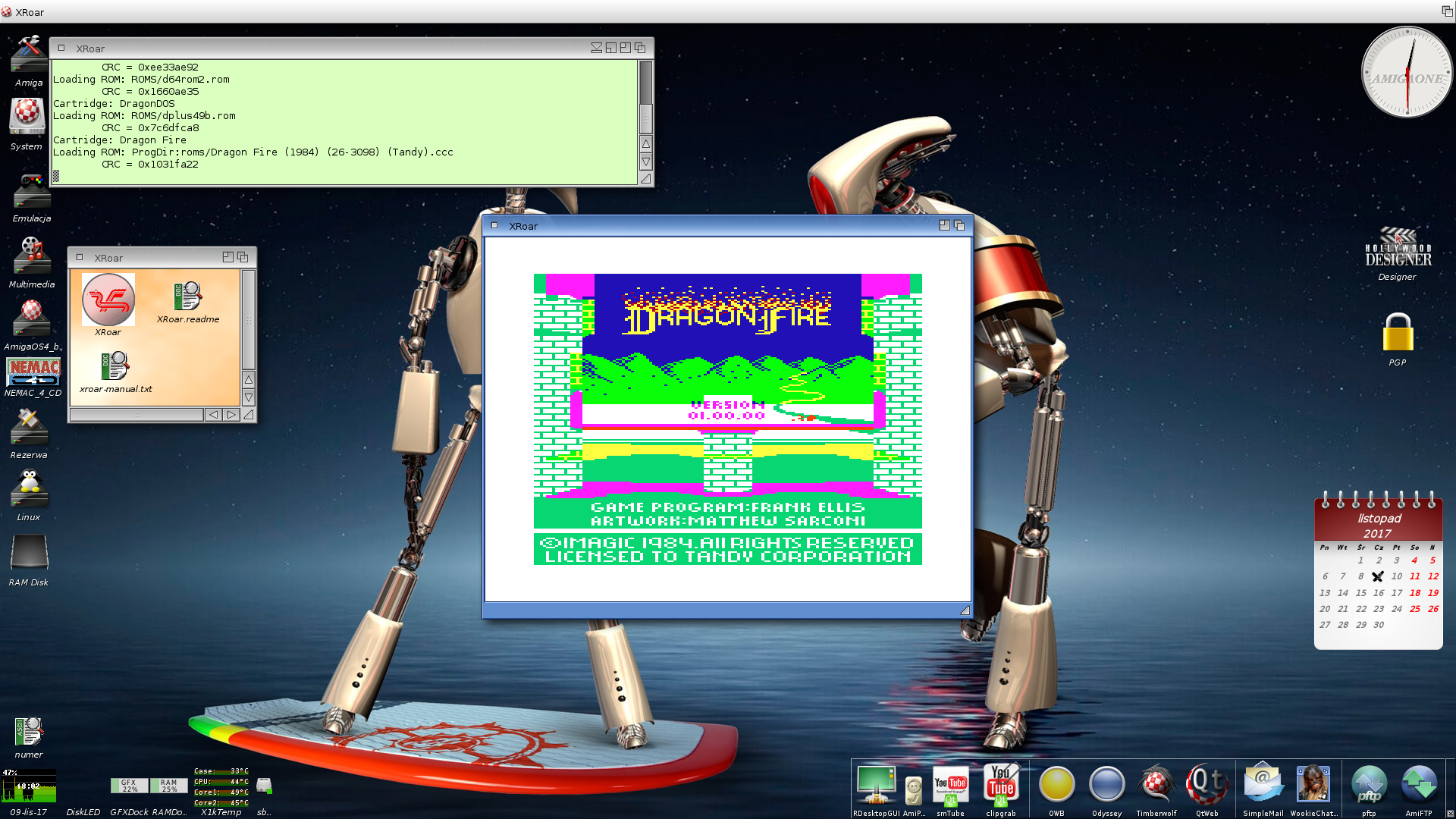The image size is (1456, 819).
Task: Launch RDesktopGUI from the dock
Action: click(x=876, y=785)
